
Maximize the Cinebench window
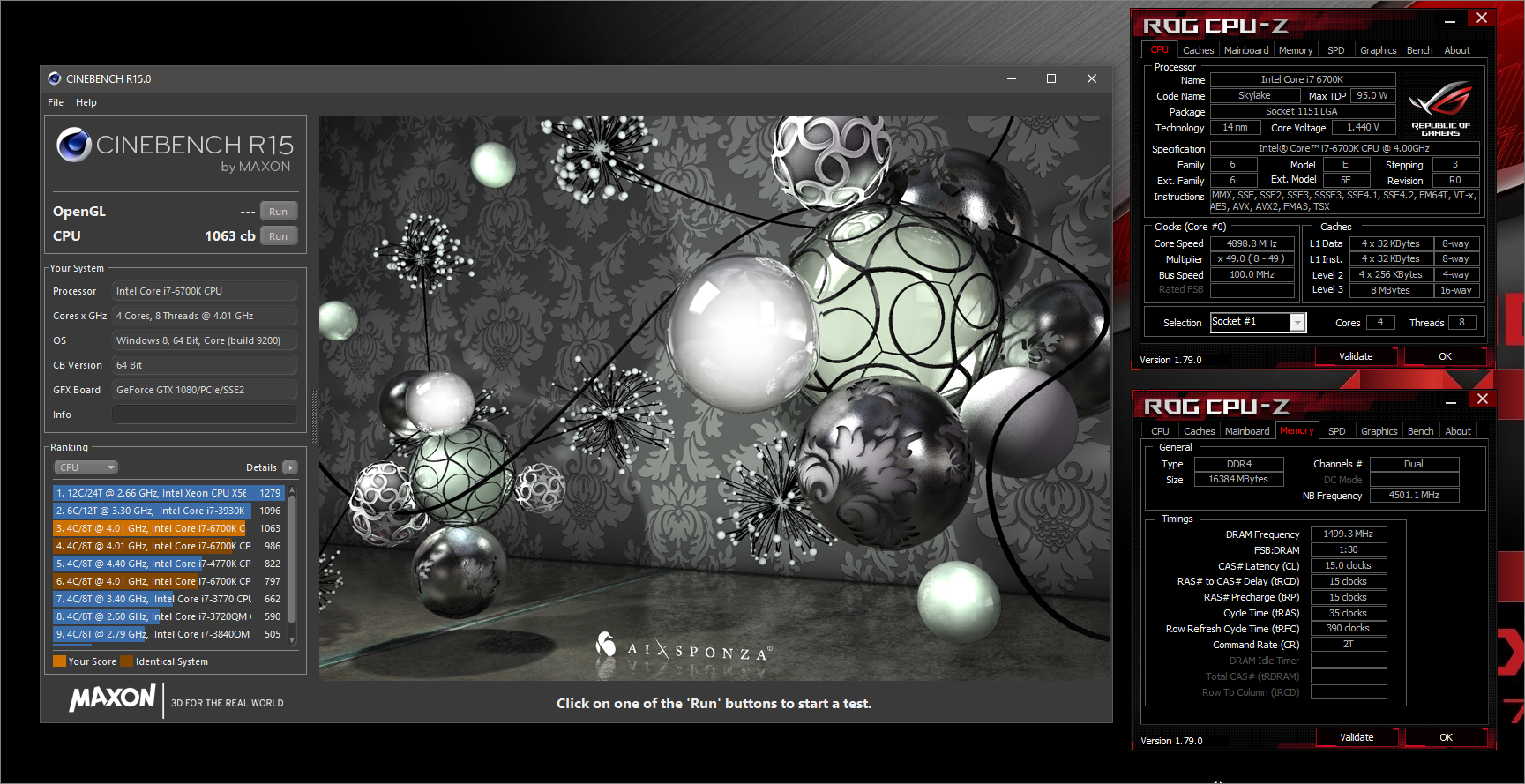coord(1051,78)
